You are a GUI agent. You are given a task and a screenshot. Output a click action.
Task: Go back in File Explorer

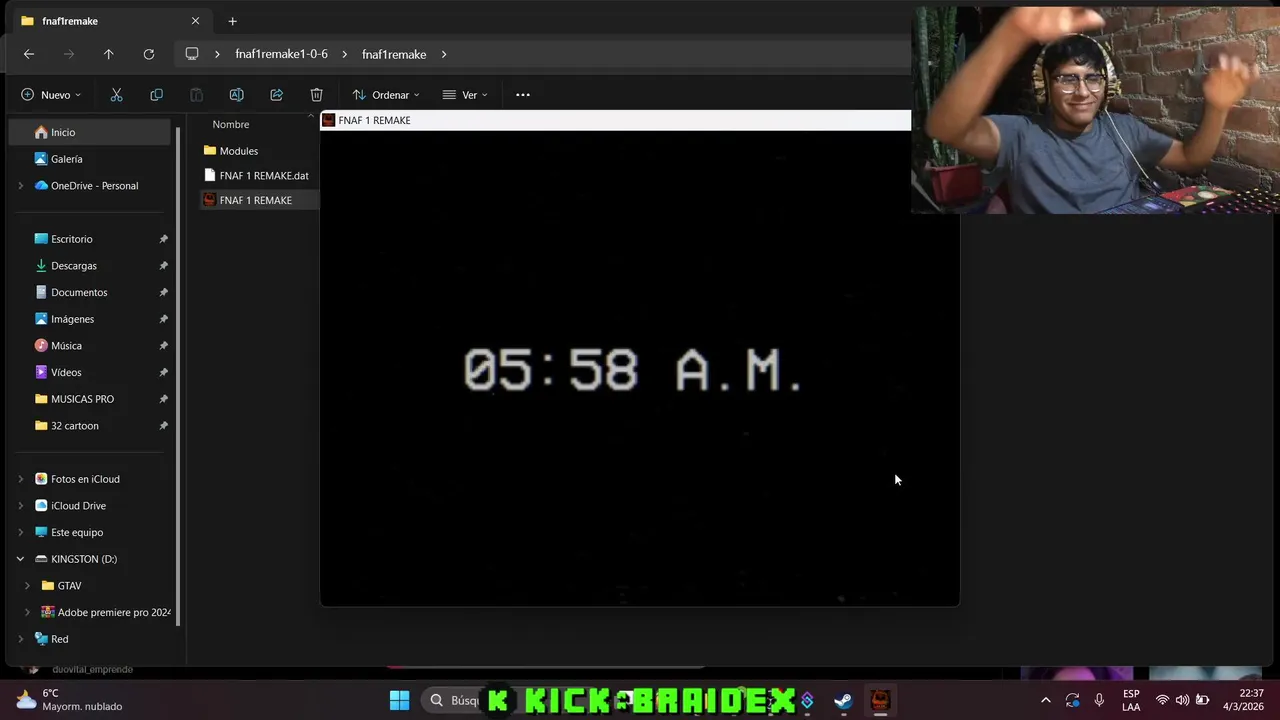click(29, 54)
